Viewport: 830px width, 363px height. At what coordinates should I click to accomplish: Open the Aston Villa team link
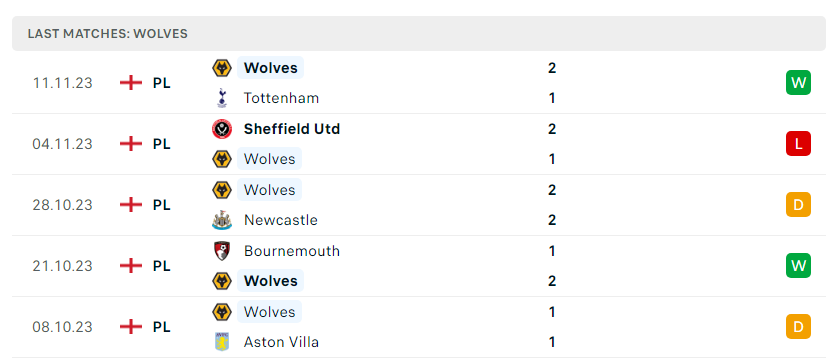point(281,342)
